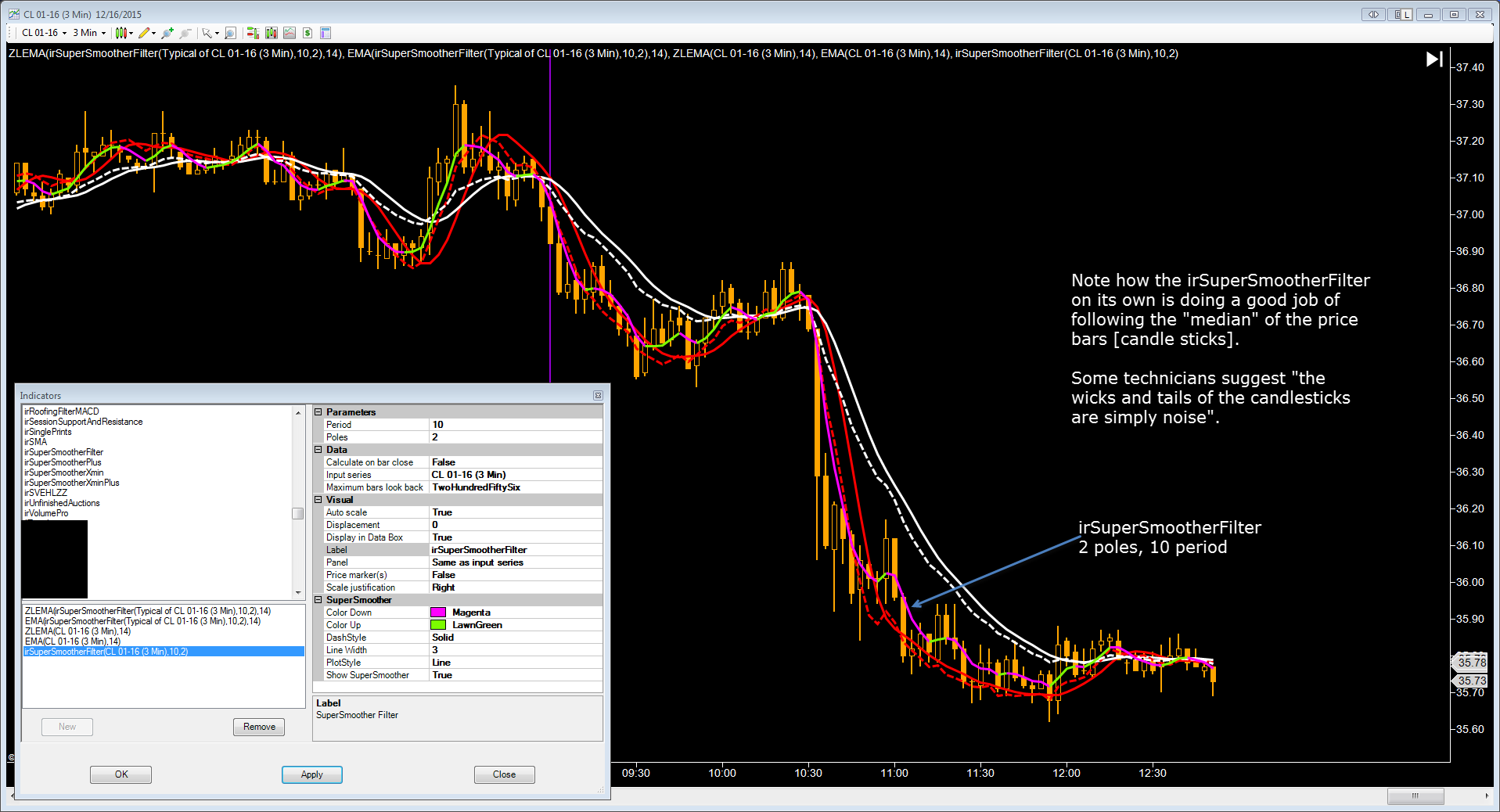The image size is (1500, 812).
Task: Toggle the Show SuperSmoother True value
Action: pos(516,675)
